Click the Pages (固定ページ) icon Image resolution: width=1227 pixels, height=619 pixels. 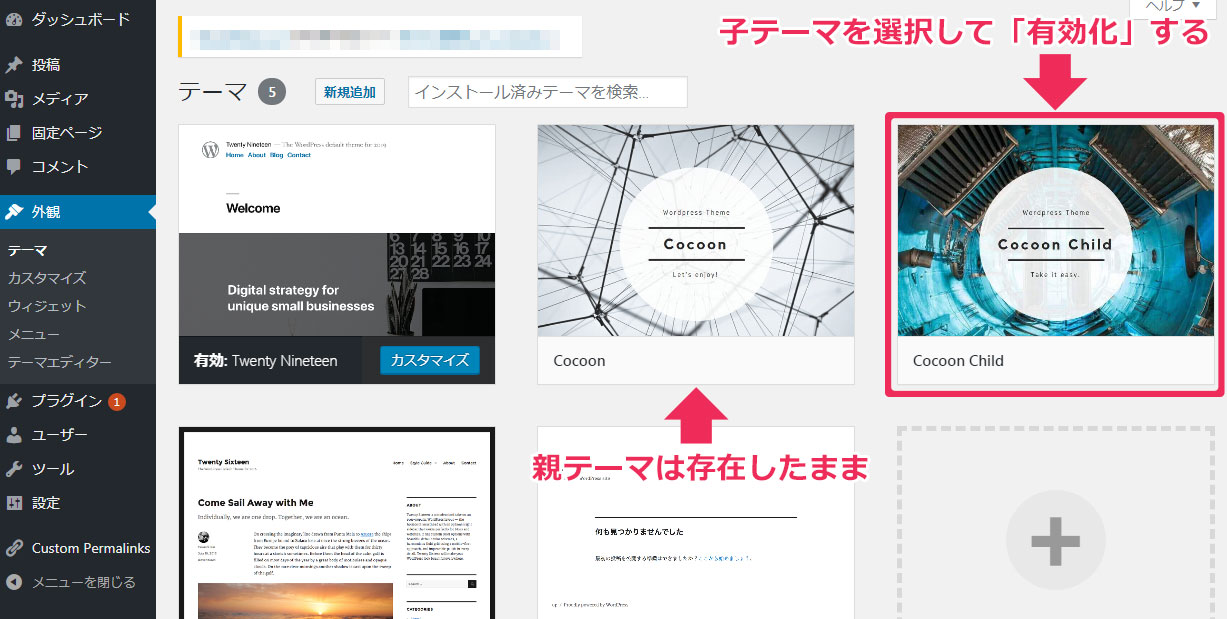pyautogui.click(x=14, y=133)
